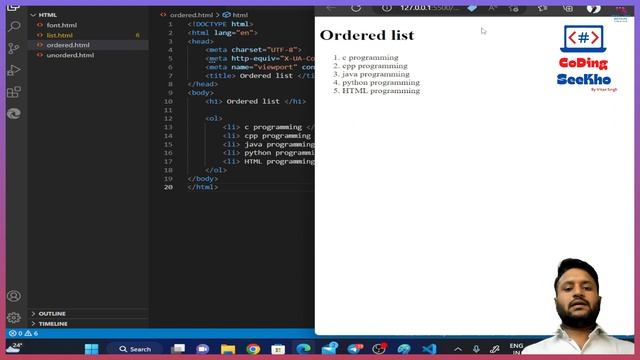
Task: Click the closing </body> tag on line 19
Action: (x=203, y=178)
